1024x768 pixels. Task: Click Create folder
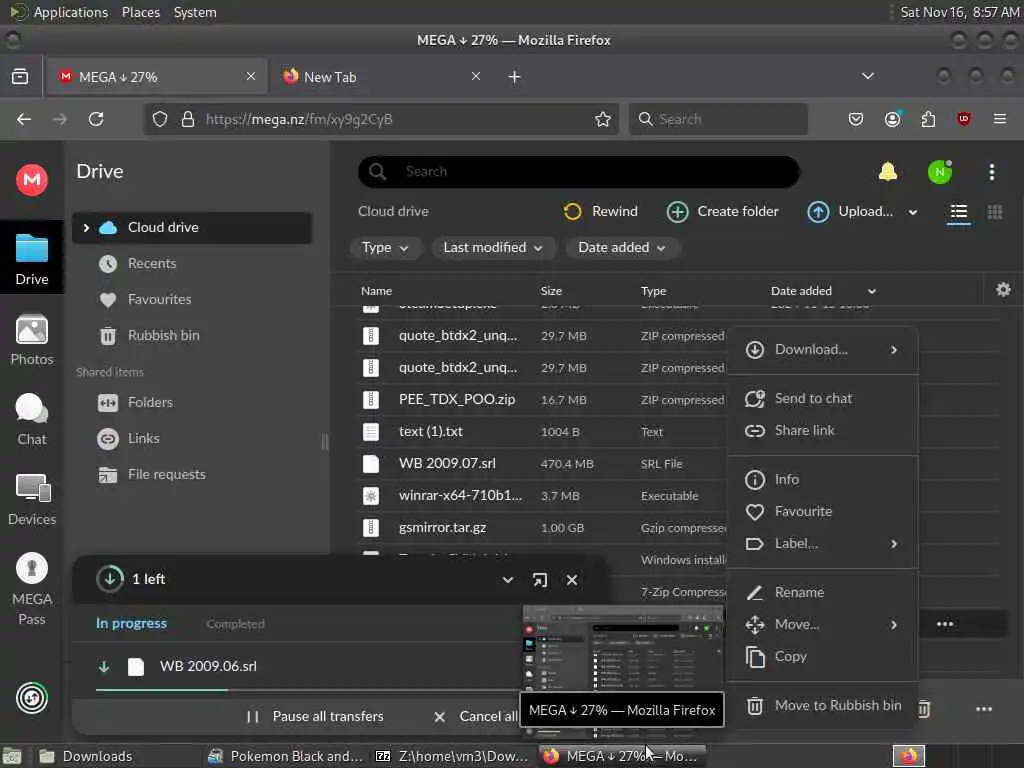coord(722,211)
